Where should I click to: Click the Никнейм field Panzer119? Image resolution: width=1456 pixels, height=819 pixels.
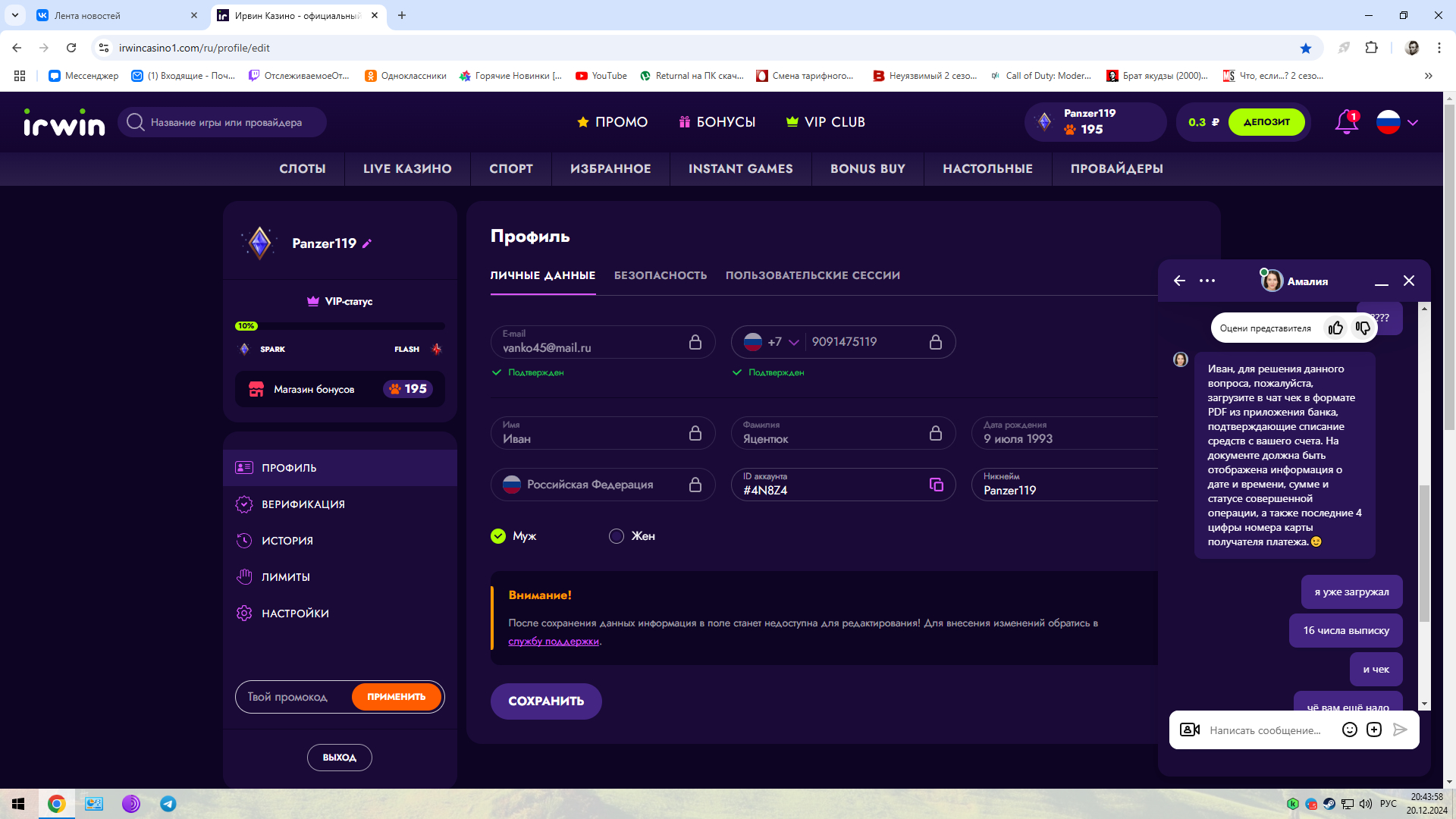pyautogui.click(x=1065, y=485)
